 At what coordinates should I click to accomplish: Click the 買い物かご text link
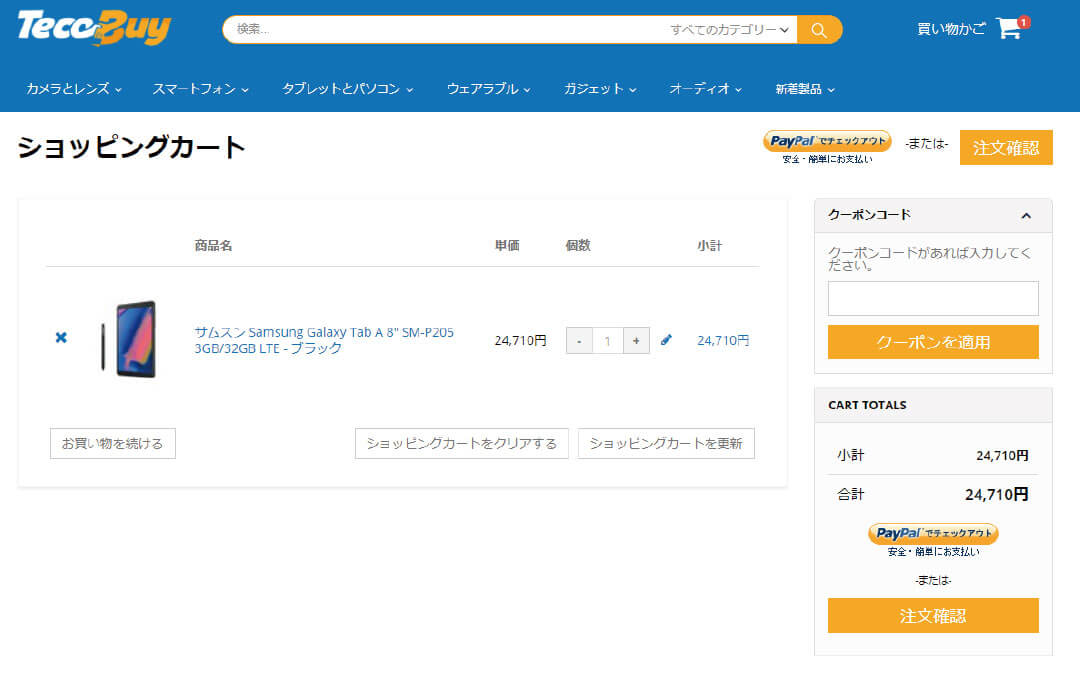951,29
